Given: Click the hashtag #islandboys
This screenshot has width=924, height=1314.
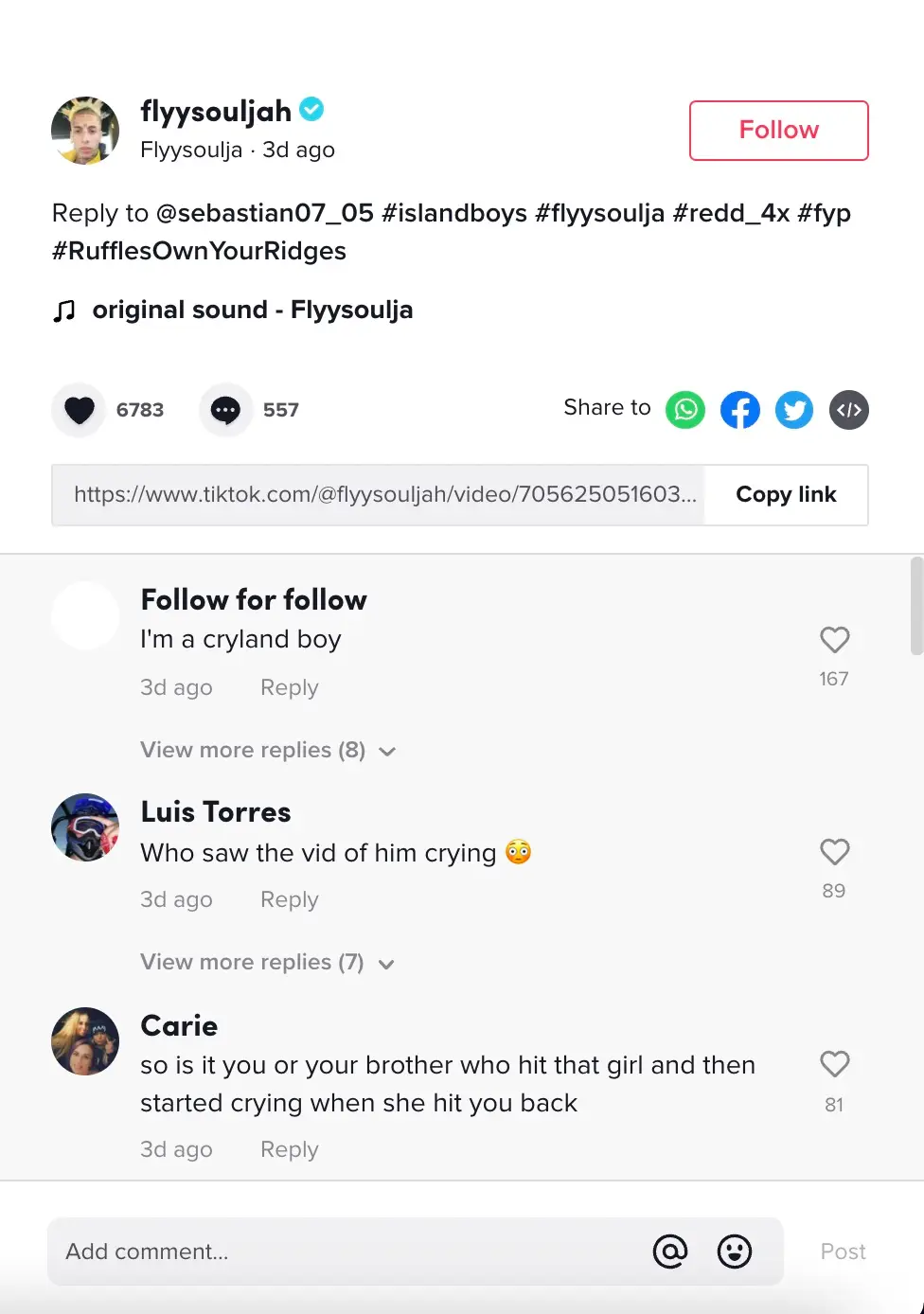Looking at the screenshot, I should [x=454, y=213].
